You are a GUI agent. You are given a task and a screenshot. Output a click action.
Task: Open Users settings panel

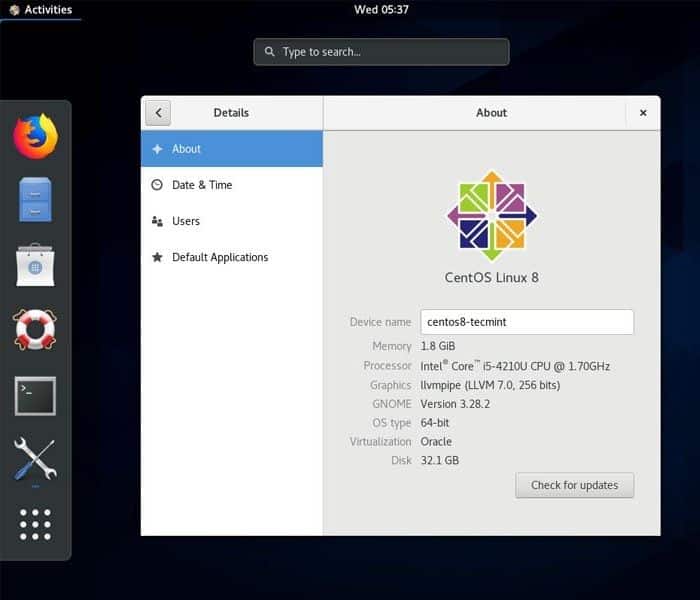pyautogui.click(x=232, y=221)
